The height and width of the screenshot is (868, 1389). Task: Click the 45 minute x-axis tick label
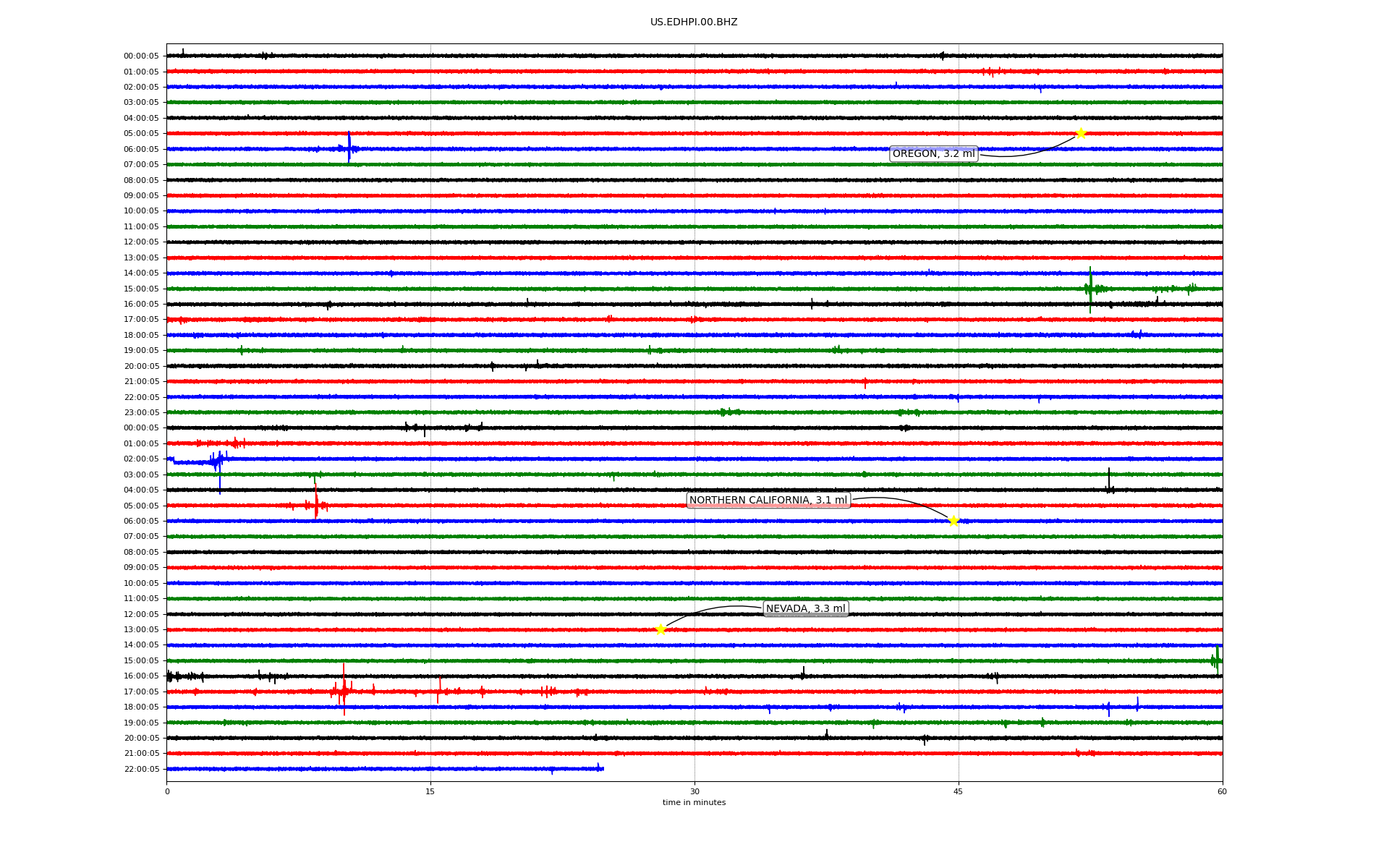click(x=959, y=791)
